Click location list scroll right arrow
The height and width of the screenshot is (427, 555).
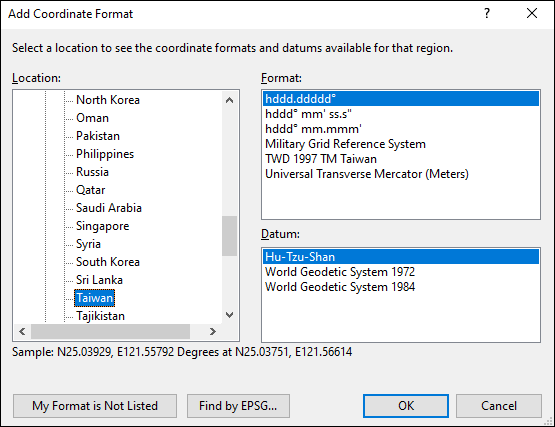(213, 332)
